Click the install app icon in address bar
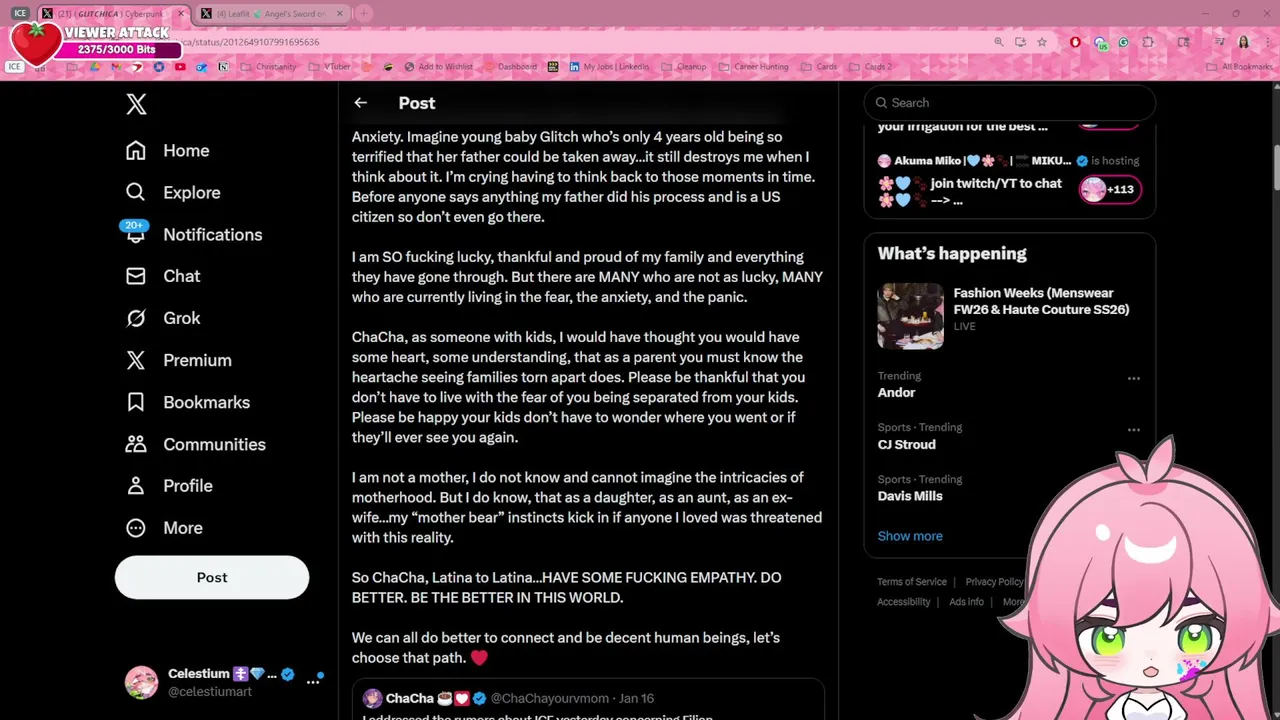1280x720 pixels. click(1020, 42)
